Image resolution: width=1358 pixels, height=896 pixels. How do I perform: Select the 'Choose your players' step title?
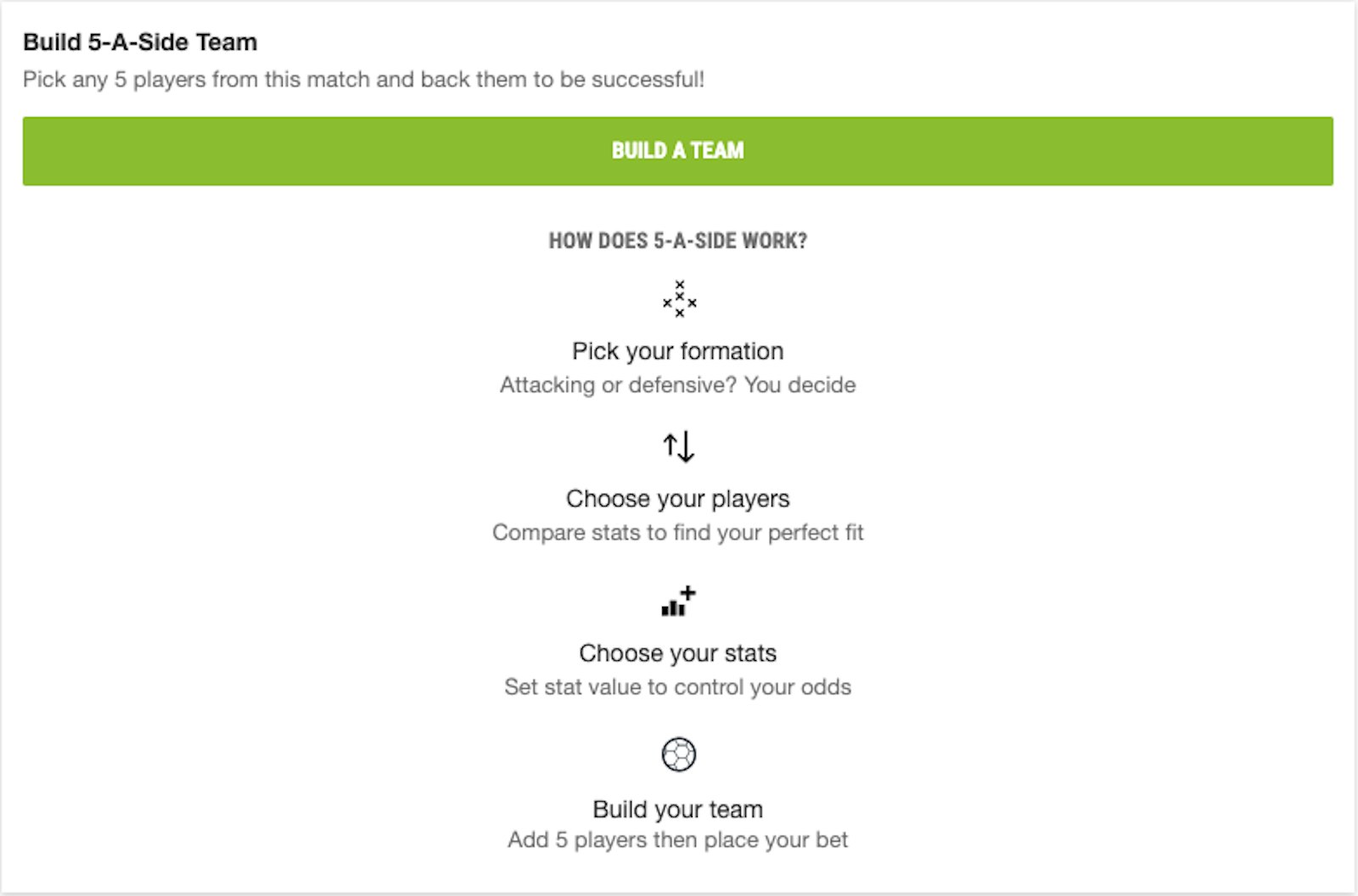pyautogui.click(x=677, y=499)
